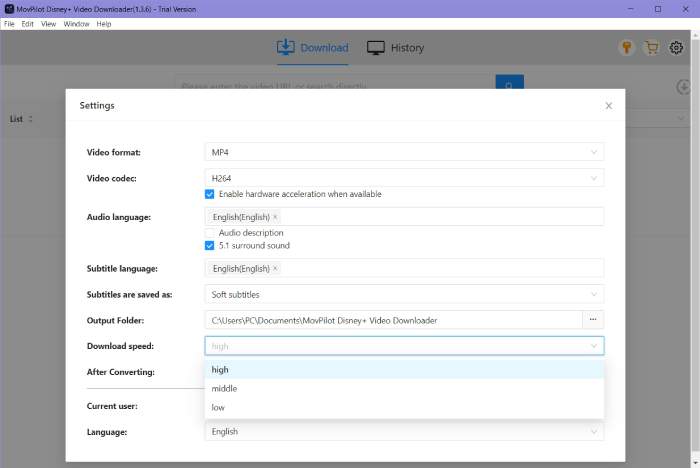Open the Edit menu
The height and width of the screenshot is (468, 700).
[27, 24]
